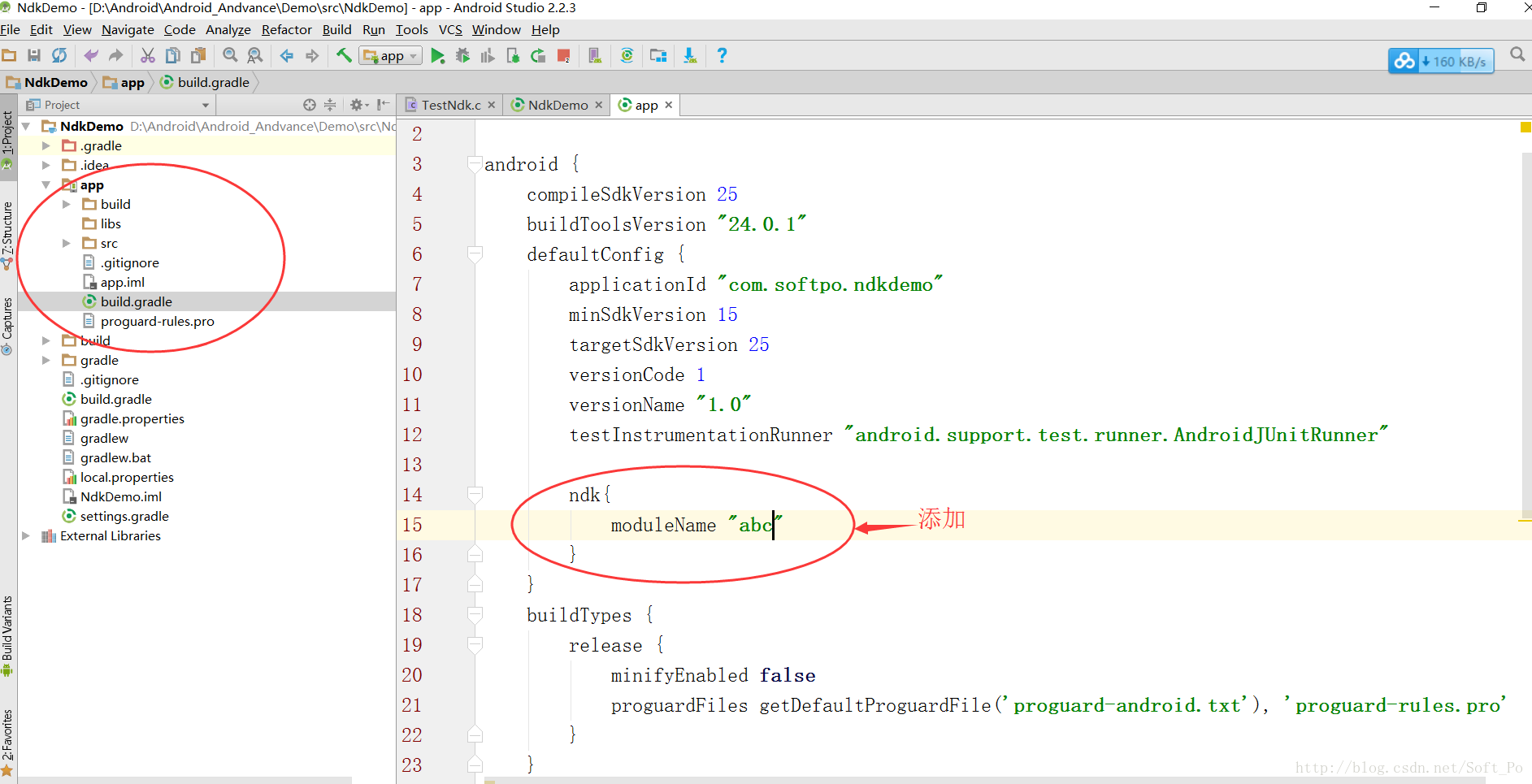Open the app run configuration dropdown

pyautogui.click(x=392, y=56)
